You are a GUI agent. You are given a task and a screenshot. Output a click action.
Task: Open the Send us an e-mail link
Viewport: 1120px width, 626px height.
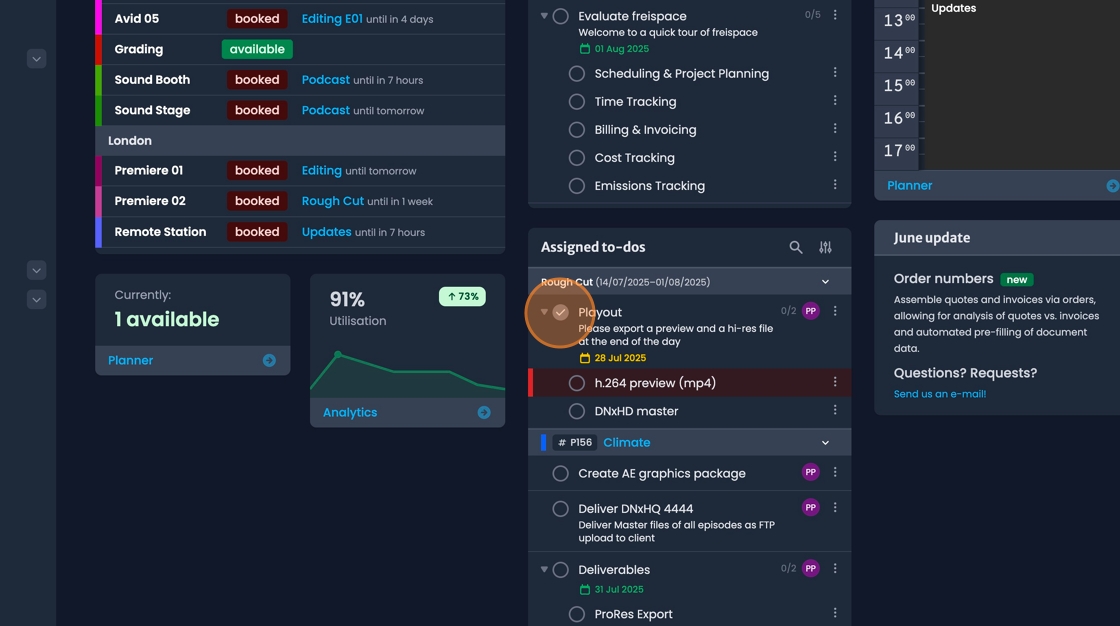tap(940, 394)
